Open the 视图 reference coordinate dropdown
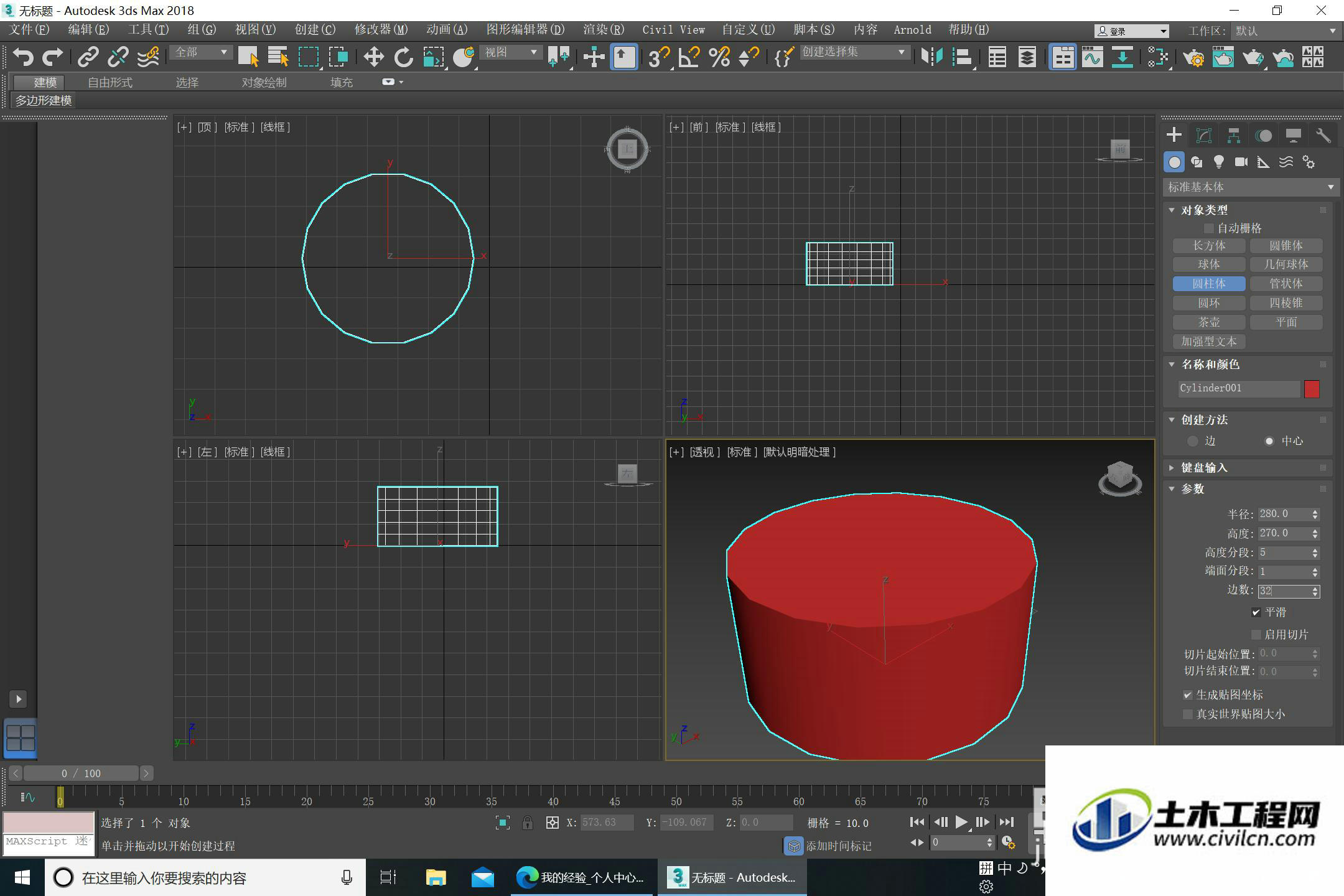Viewport: 1344px width, 896px height. click(510, 52)
